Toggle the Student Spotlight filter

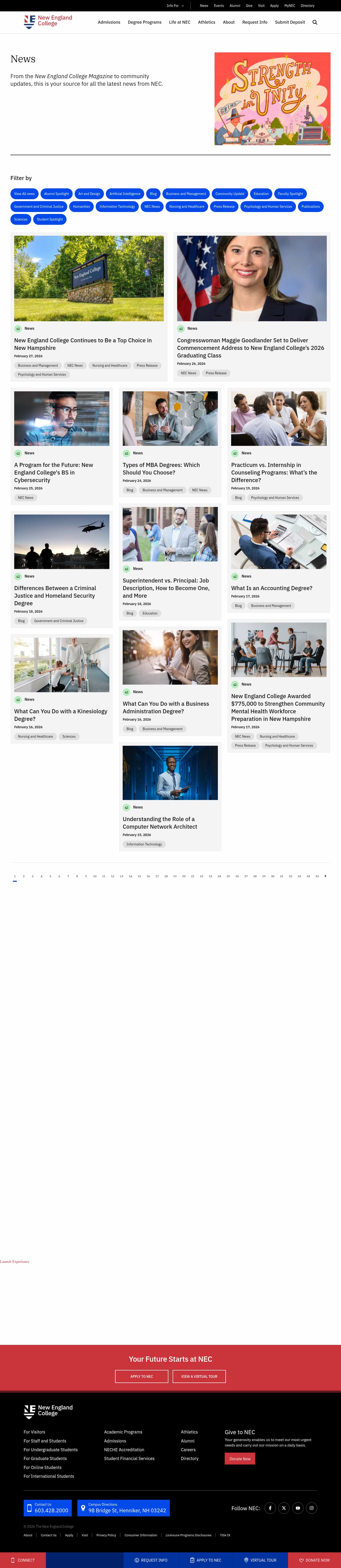tap(50, 219)
